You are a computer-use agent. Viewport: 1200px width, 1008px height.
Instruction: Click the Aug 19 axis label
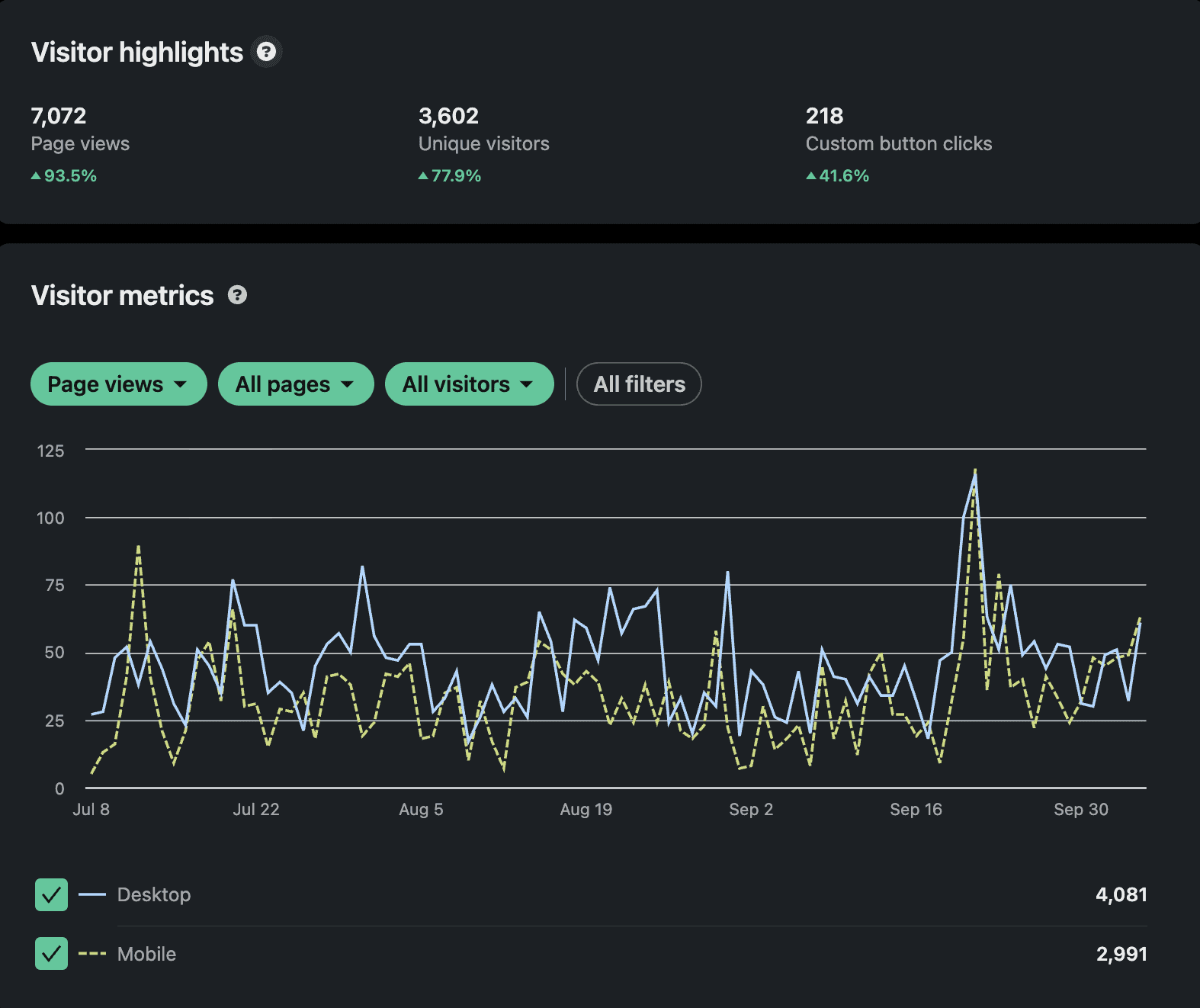[586, 809]
